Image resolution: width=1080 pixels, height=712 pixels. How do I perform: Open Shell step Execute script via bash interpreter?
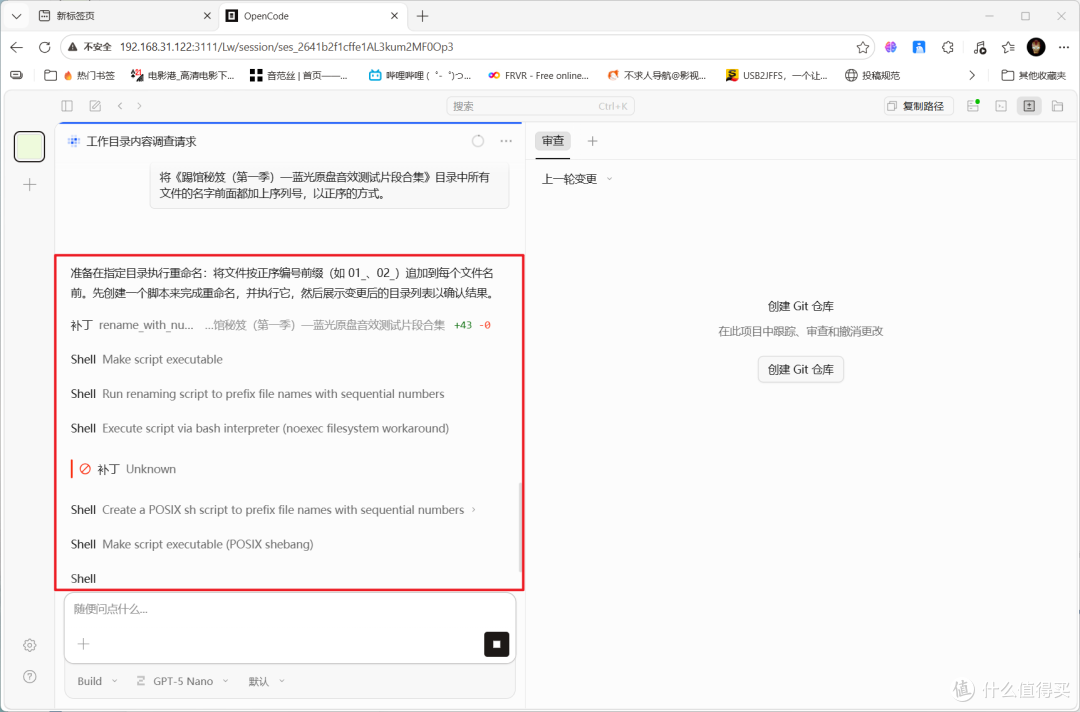click(260, 428)
